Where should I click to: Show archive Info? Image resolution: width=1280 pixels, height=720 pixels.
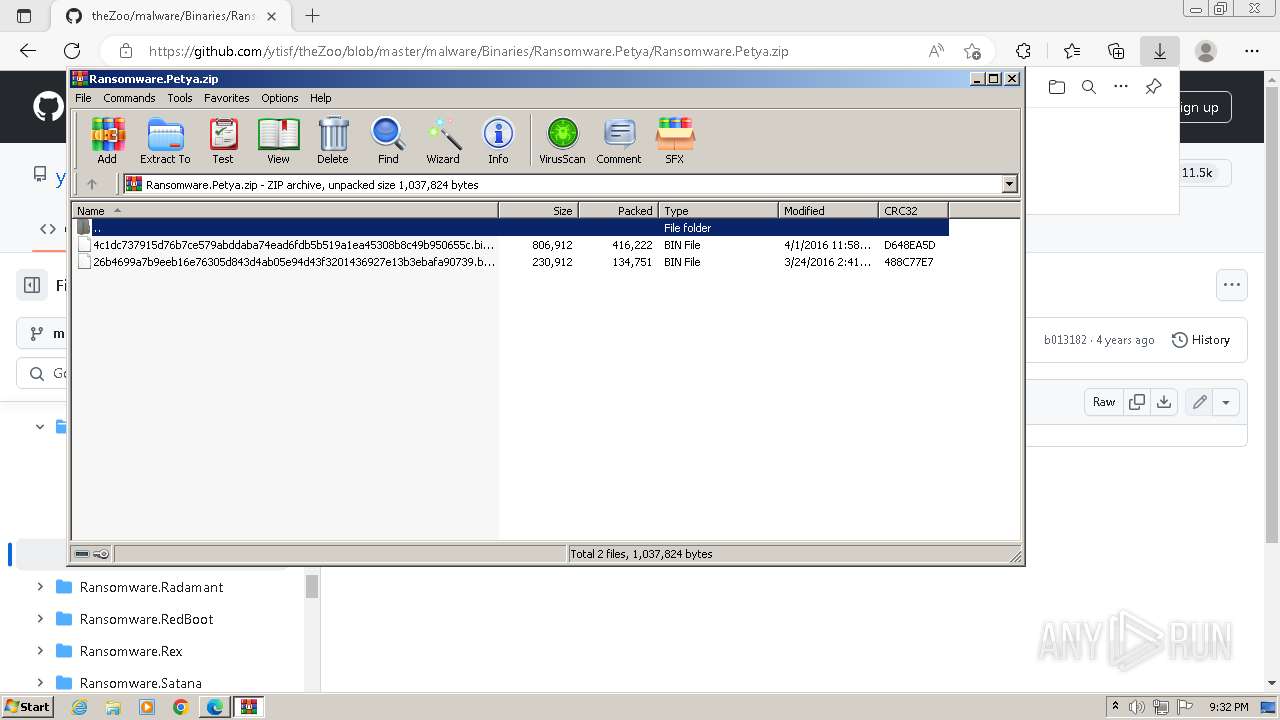(x=498, y=140)
